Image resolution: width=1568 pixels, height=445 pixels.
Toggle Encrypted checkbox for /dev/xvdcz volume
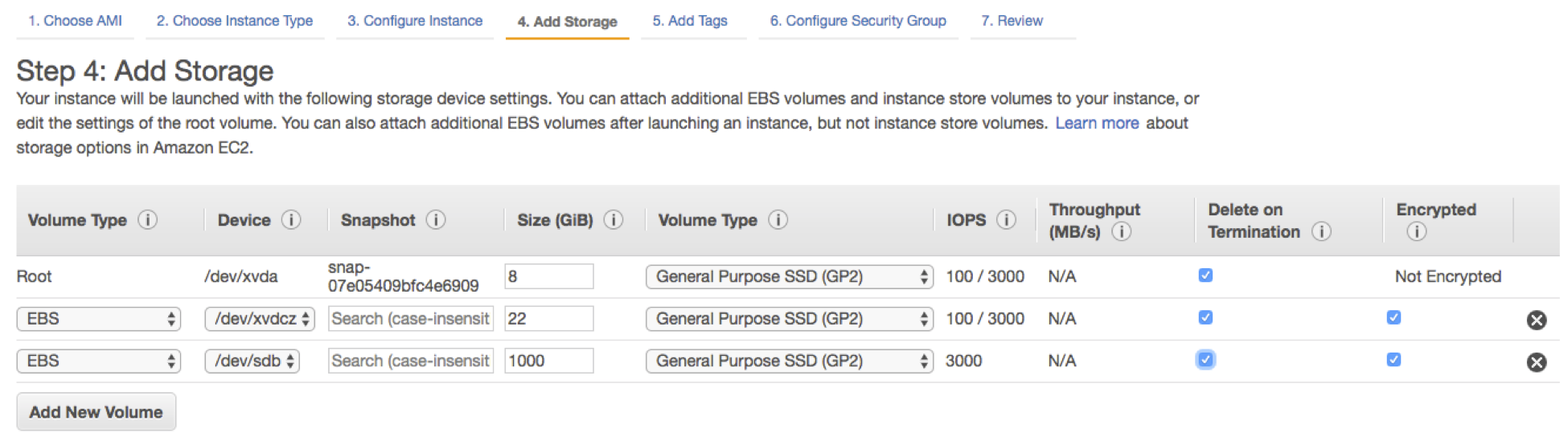coord(1394,318)
